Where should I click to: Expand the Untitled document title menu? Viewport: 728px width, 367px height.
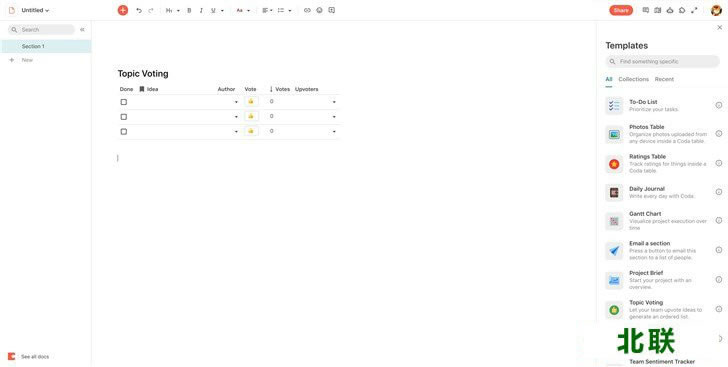coord(35,10)
